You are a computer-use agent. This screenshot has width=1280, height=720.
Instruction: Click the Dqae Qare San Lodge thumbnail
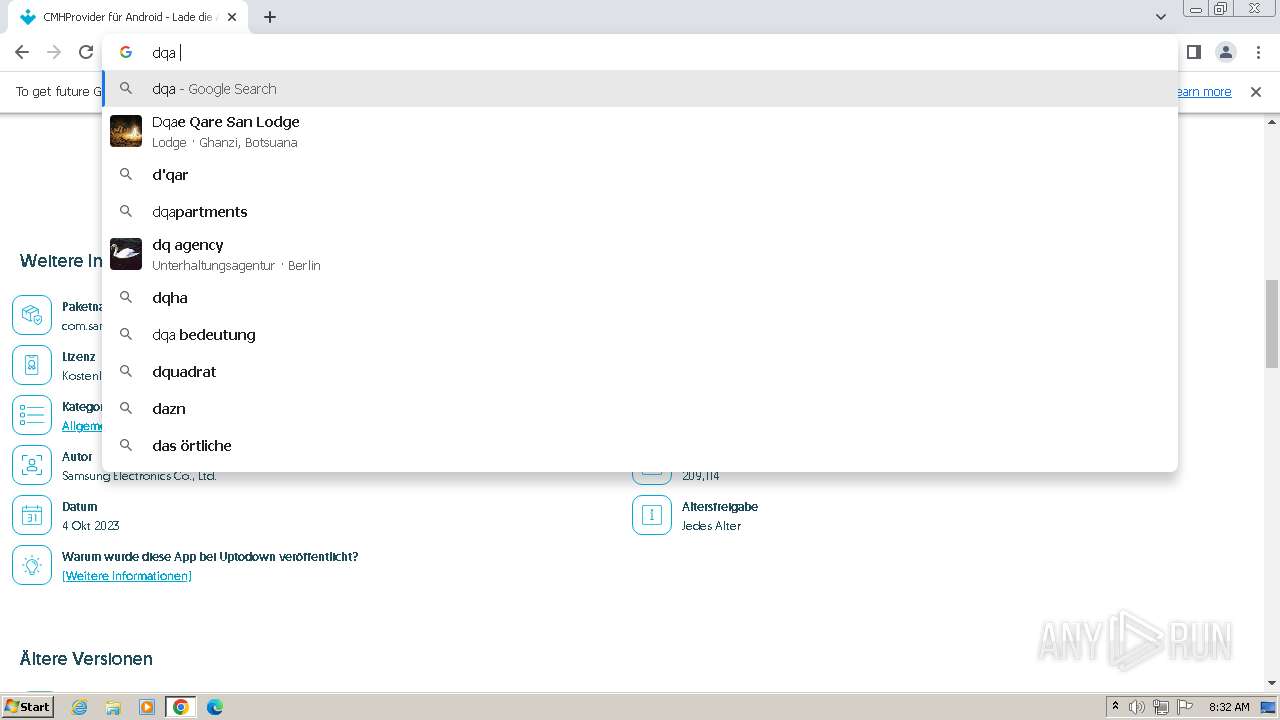coord(126,131)
